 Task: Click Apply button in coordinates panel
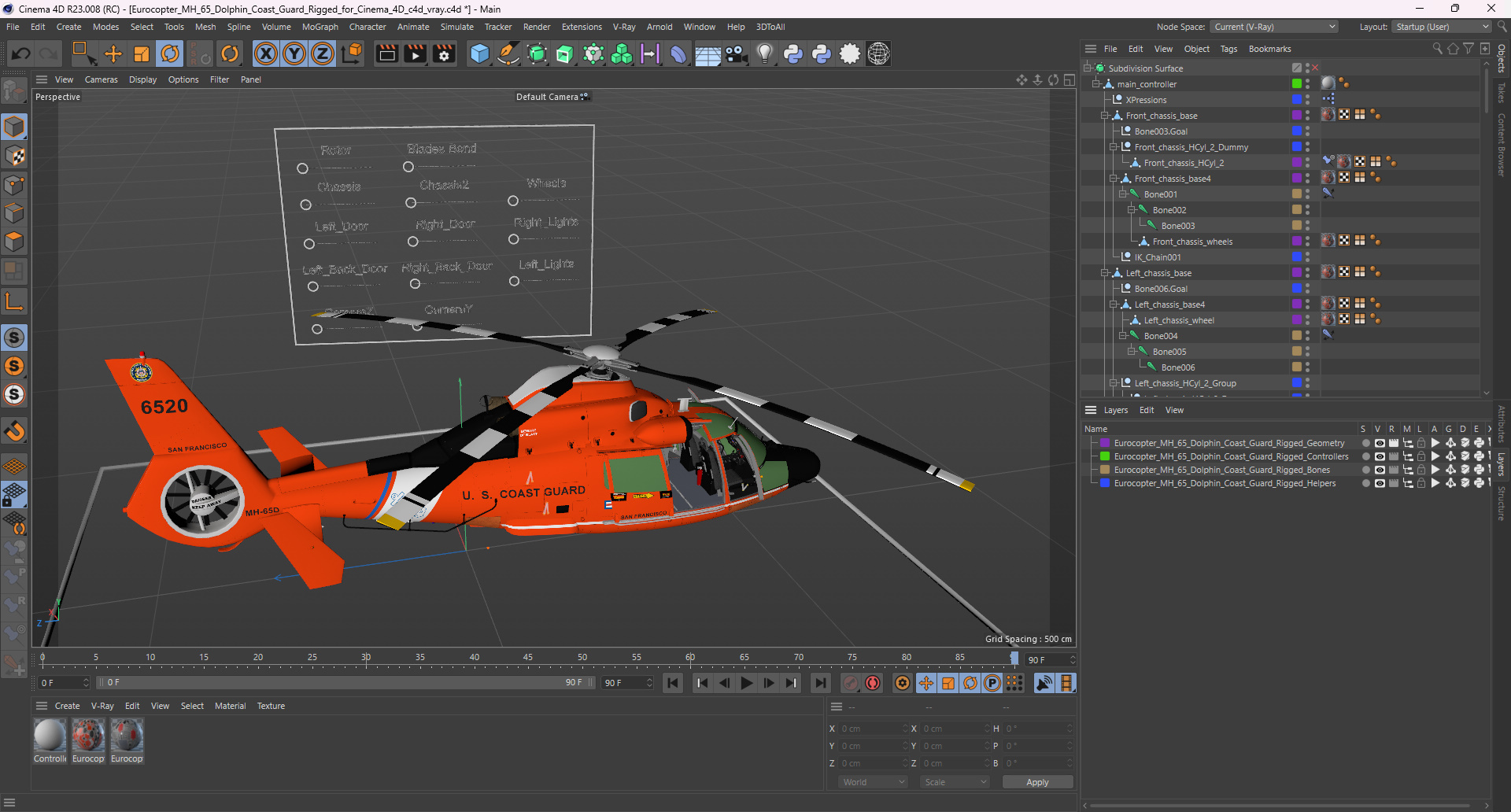pos(1037,782)
